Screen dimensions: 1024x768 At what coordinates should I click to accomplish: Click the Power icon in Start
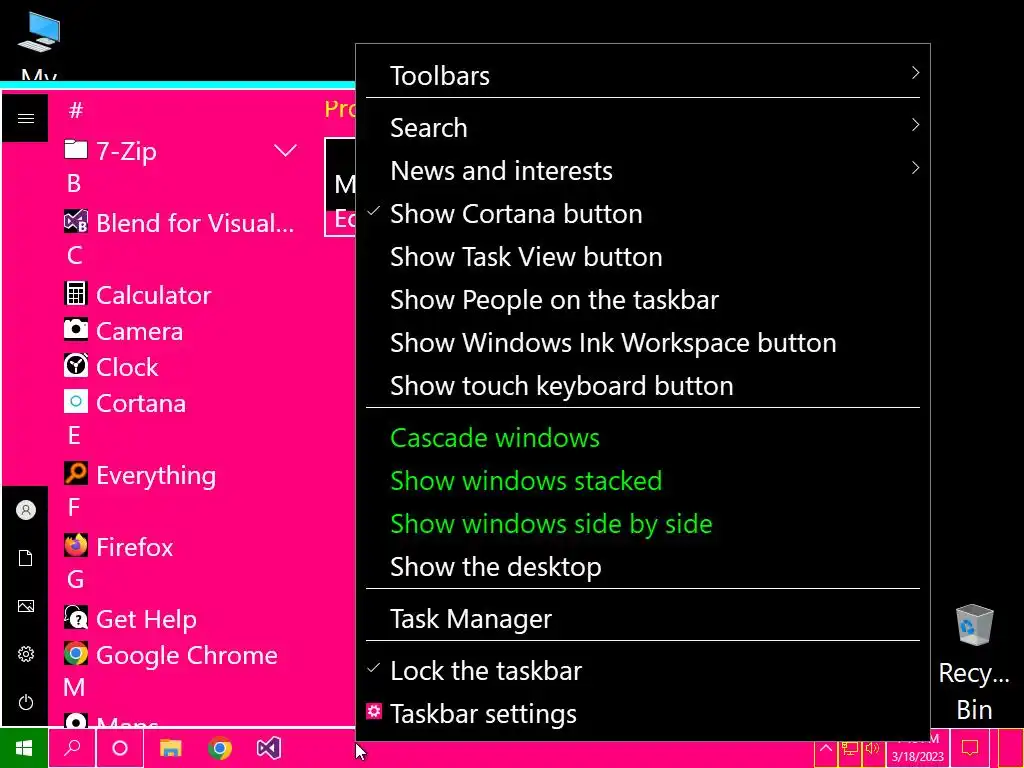pyautogui.click(x=25, y=702)
